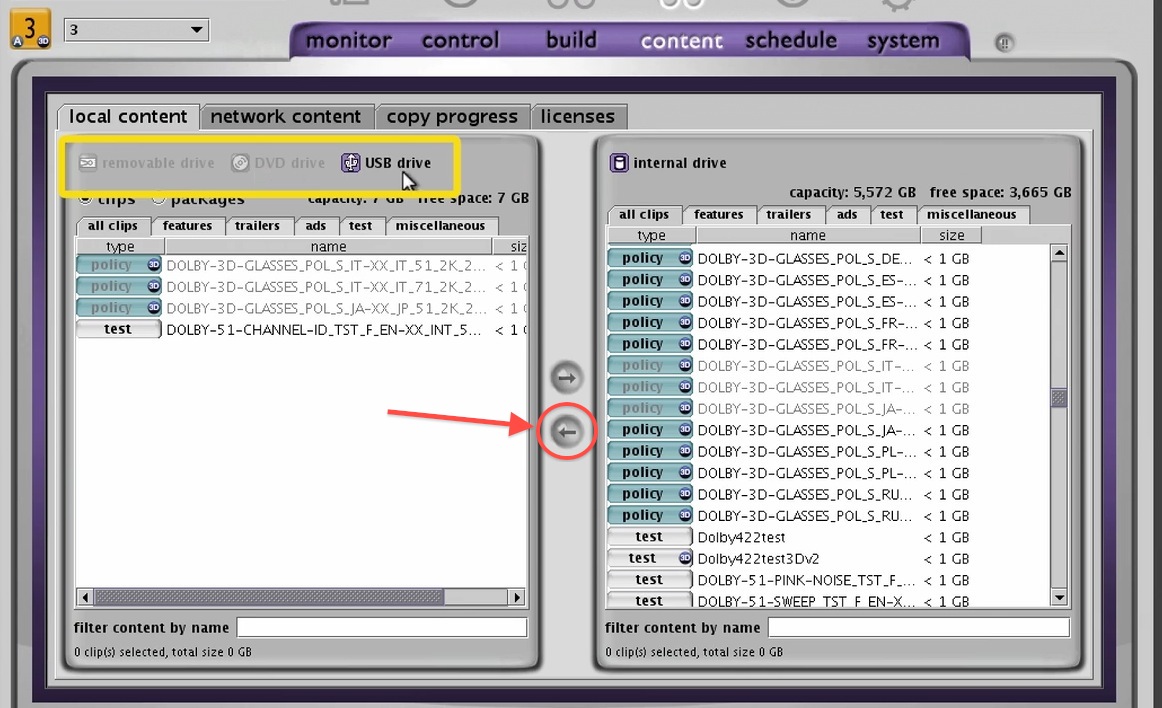The image size is (1162, 708).
Task: Select the packages radio button
Action: pyautogui.click(x=158, y=199)
